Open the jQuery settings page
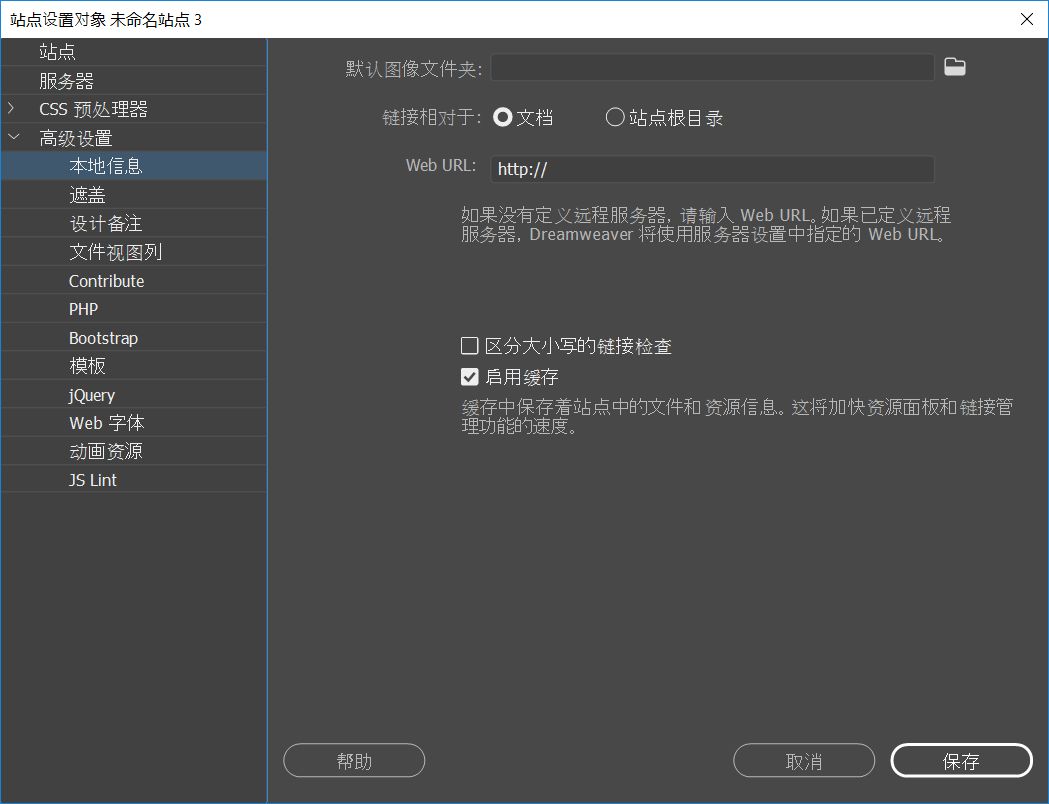 coord(134,395)
